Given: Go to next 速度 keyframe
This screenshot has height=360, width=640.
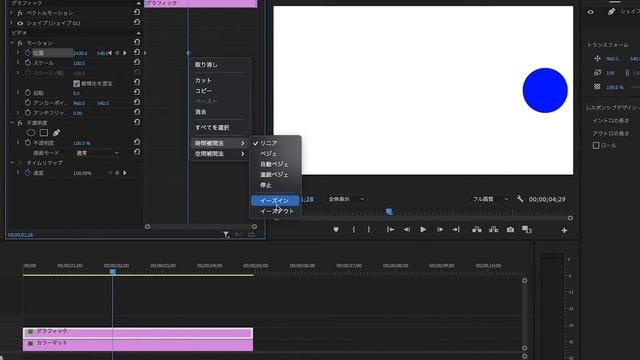Looking at the screenshot, I should [x=124, y=173].
